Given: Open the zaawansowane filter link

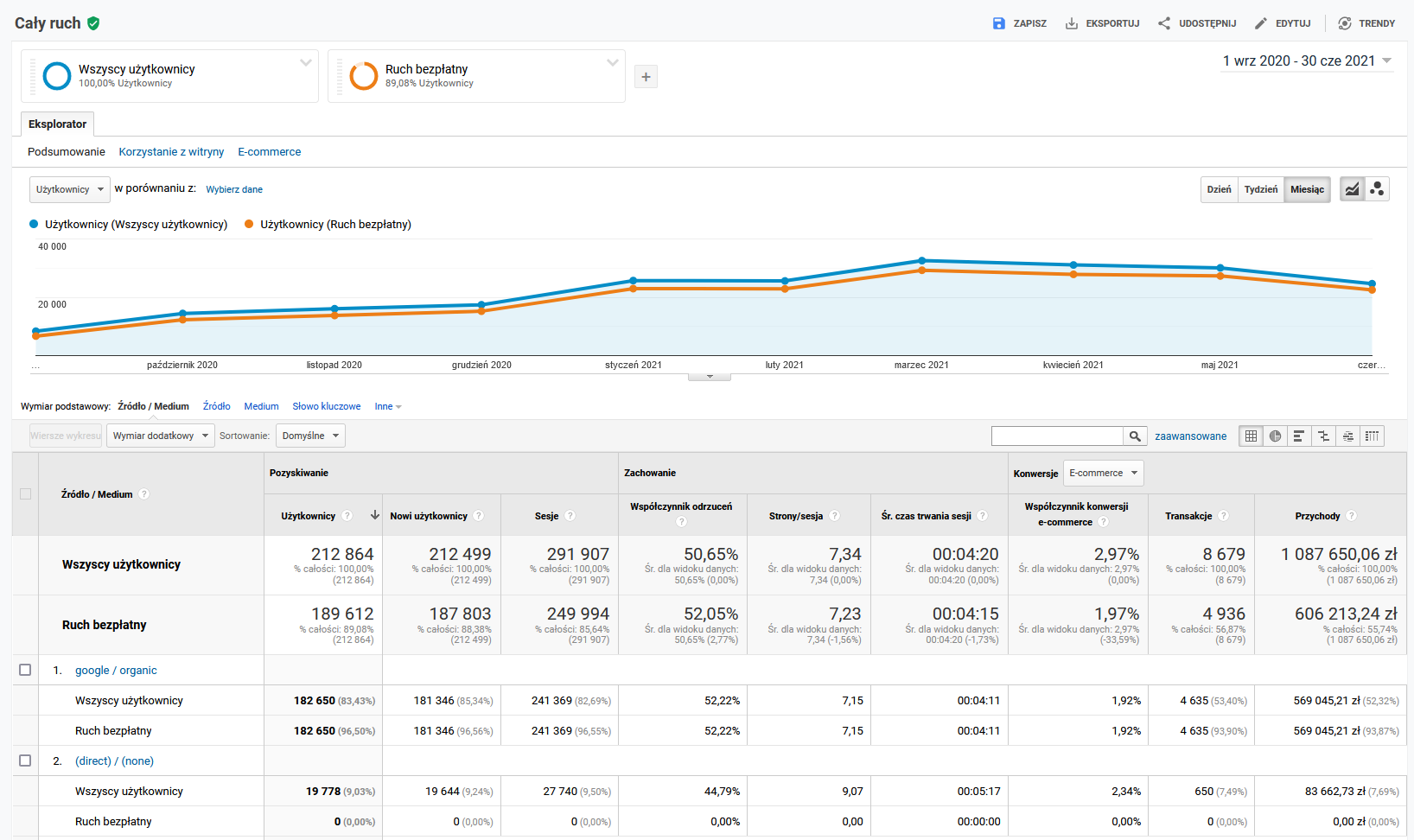Looking at the screenshot, I should pyautogui.click(x=1191, y=436).
